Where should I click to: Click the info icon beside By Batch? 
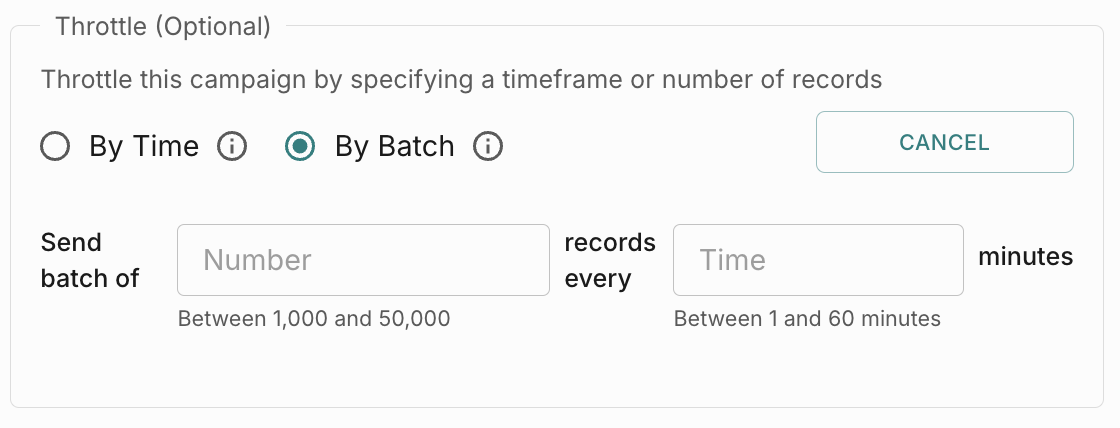488,147
